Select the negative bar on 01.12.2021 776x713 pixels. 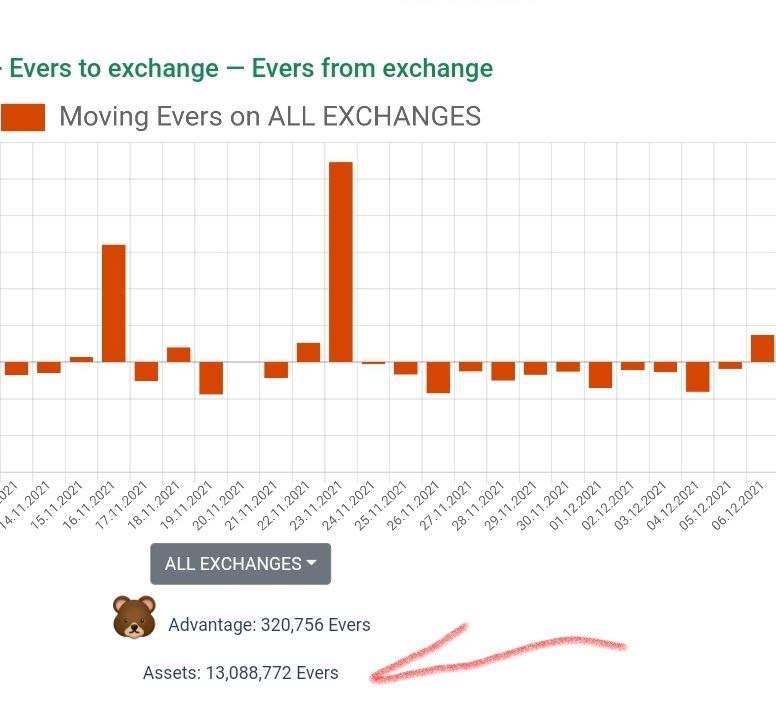(600, 374)
